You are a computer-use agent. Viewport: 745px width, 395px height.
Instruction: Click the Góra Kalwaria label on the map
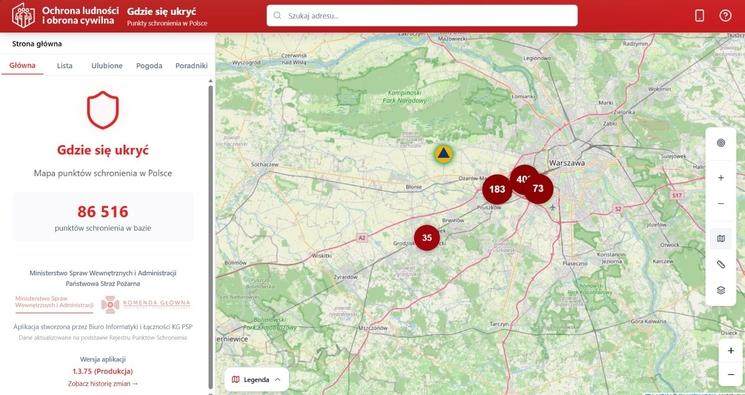pos(650,321)
